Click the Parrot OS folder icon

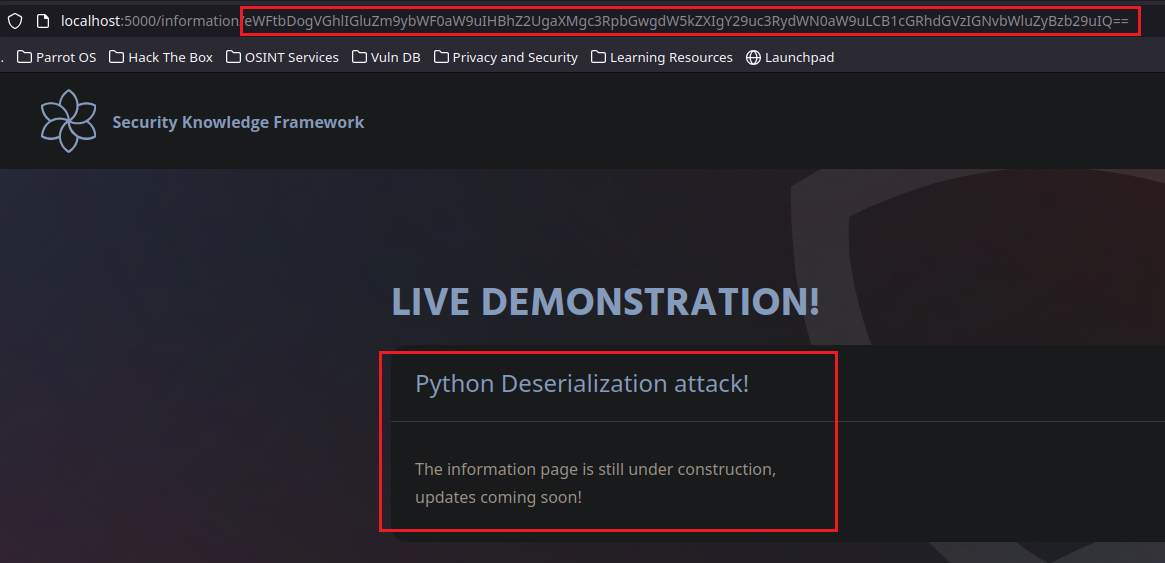(25, 58)
